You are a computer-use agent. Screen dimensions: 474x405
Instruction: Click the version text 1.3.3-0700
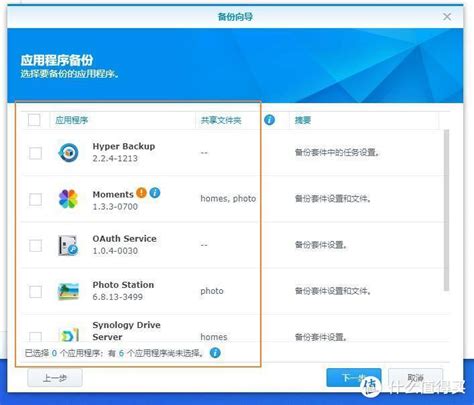[115, 207]
